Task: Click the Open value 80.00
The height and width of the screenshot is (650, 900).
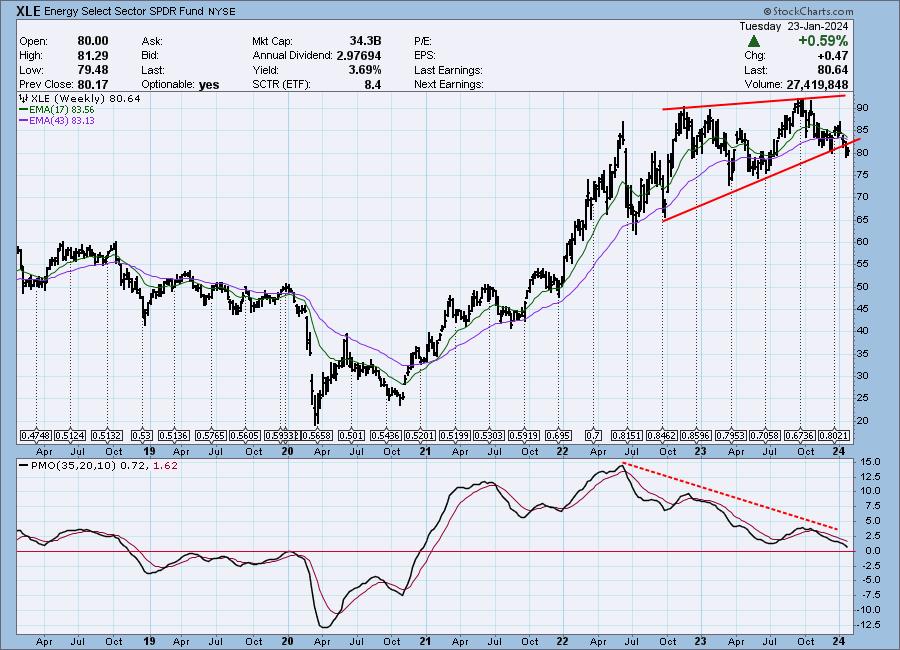Action: 92,41
